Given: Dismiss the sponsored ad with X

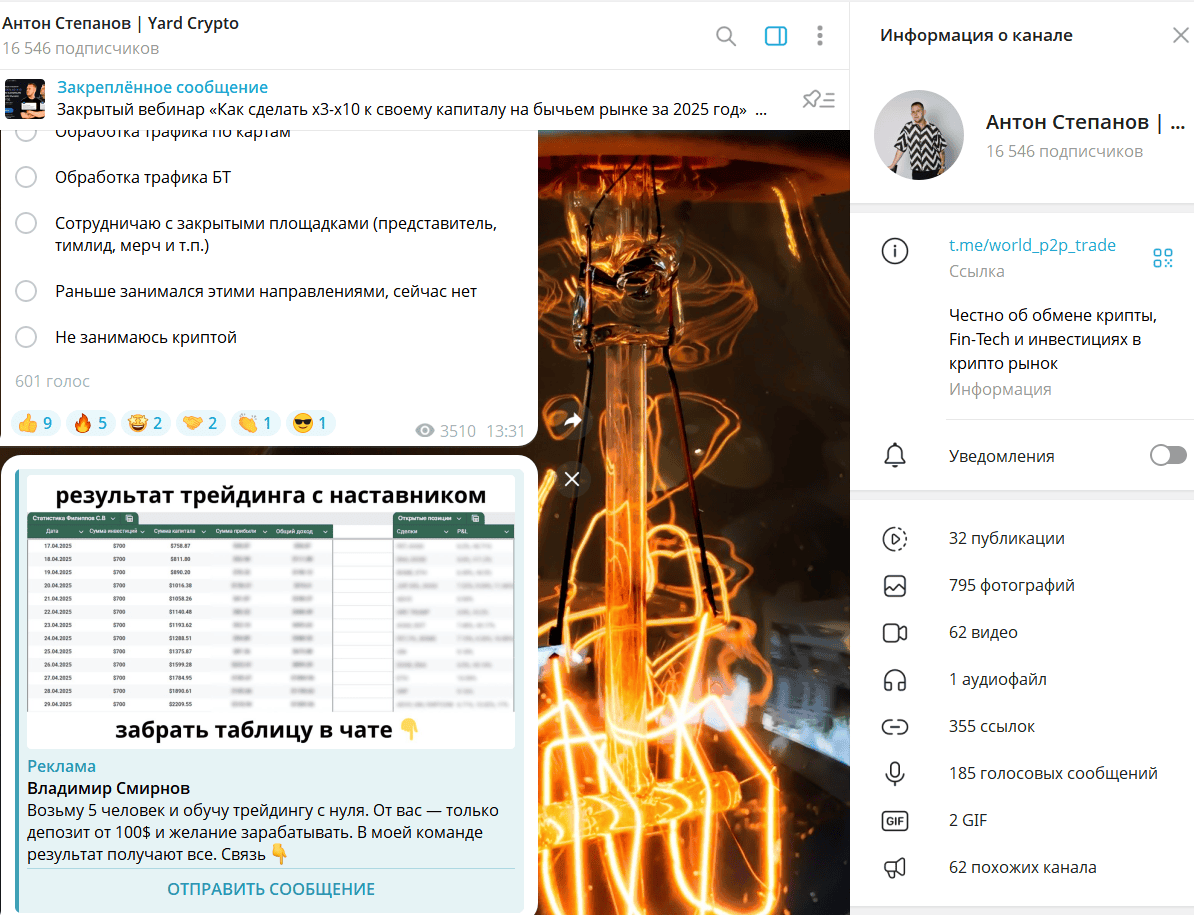Looking at the screenshot, I should pyautogui.click(x=572, y=479).
